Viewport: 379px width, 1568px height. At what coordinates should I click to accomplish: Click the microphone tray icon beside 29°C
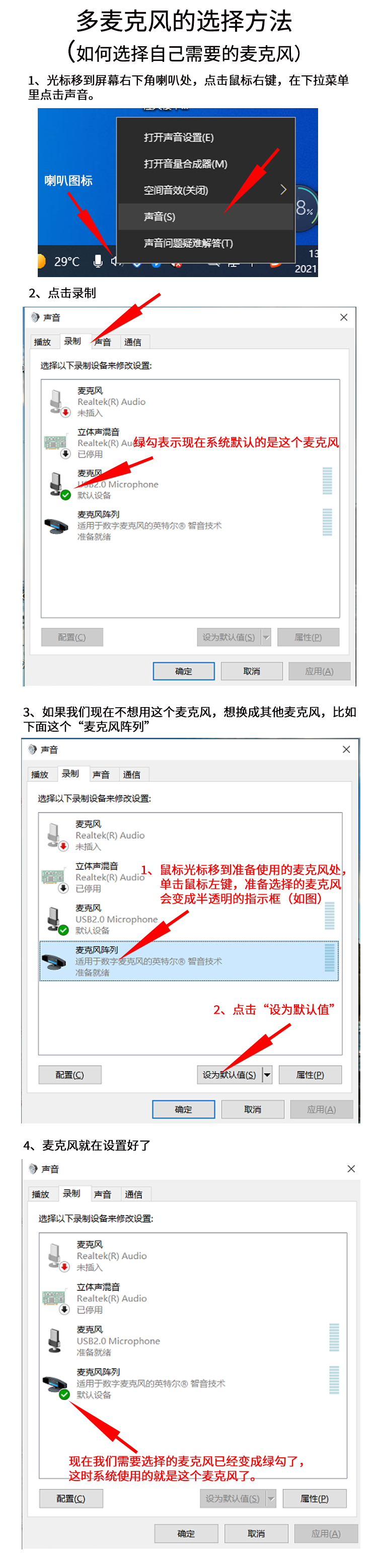pyautogui.click(x=98, y=261)
